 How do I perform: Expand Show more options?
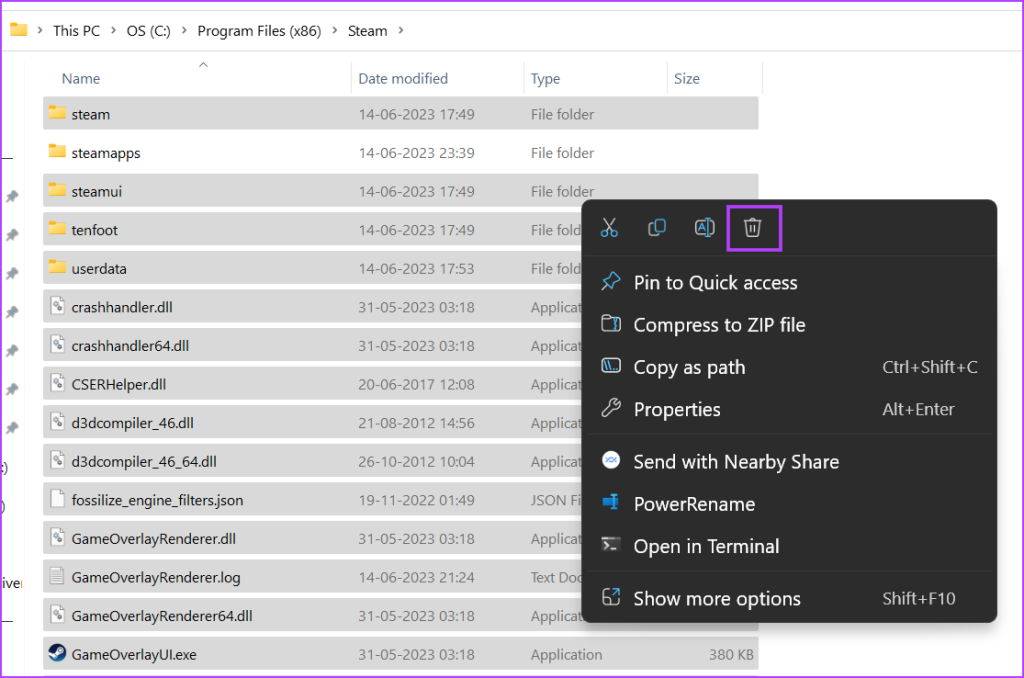coord(717,599)
